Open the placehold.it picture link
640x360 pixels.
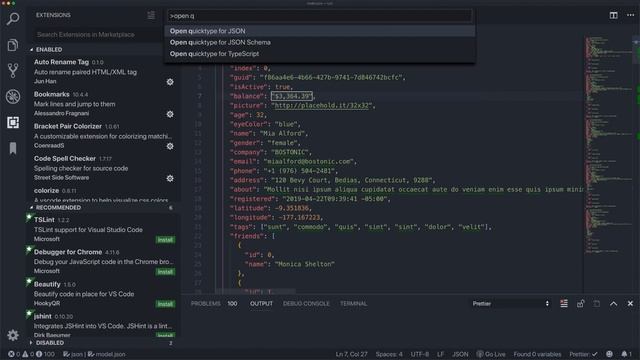[x=322, y=105]
